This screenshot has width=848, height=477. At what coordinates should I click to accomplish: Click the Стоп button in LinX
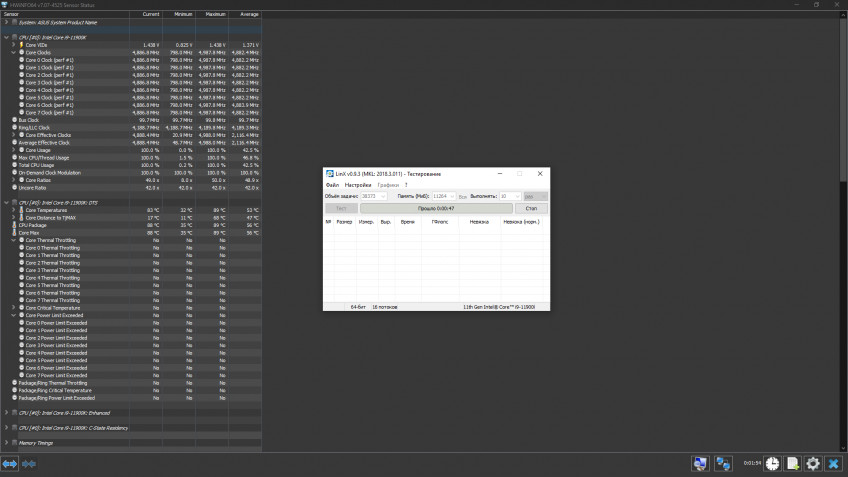[x=531, y=208]
